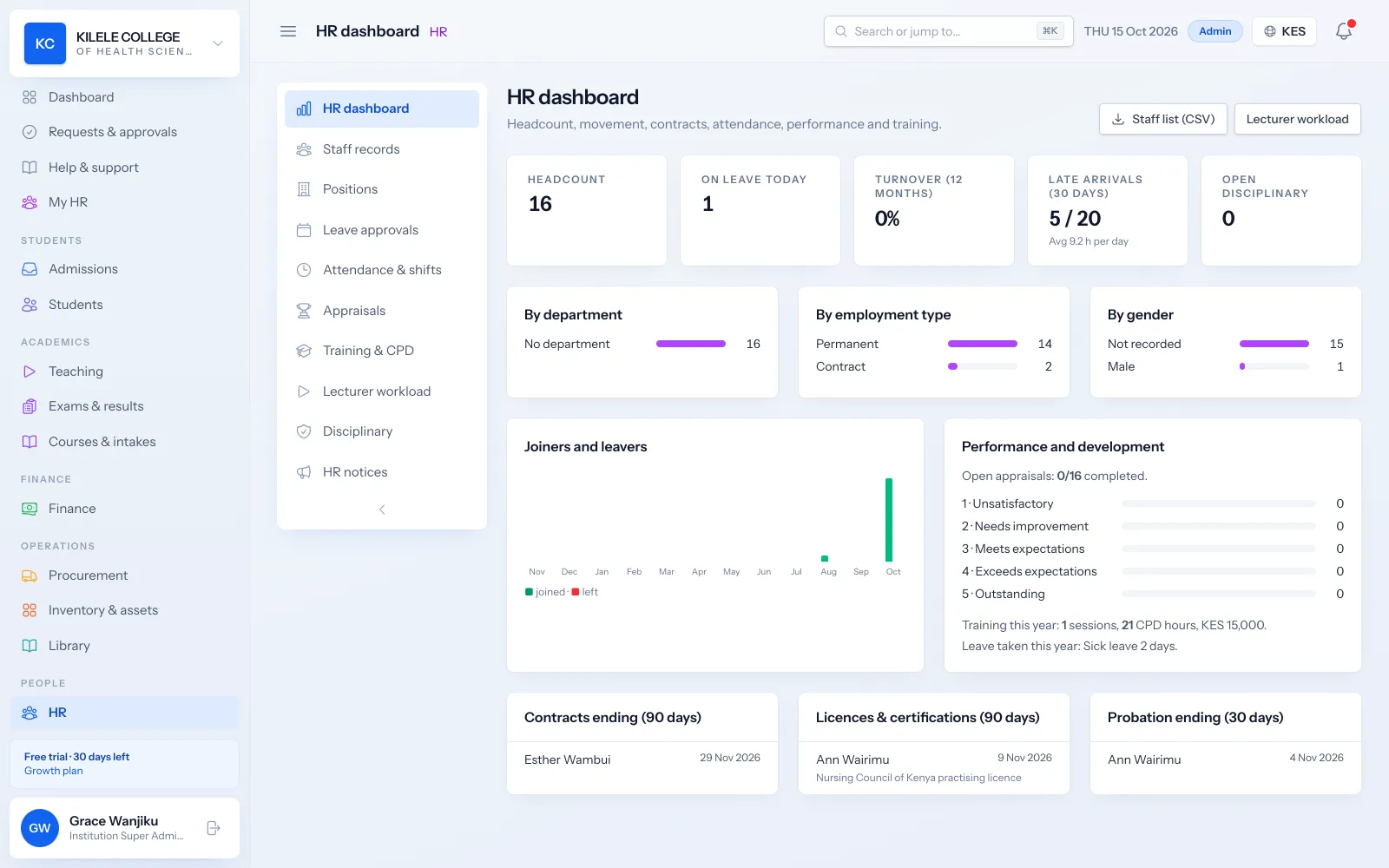1389x868 pixels.
Task: Click the No department progress bar
Action: 691,344
